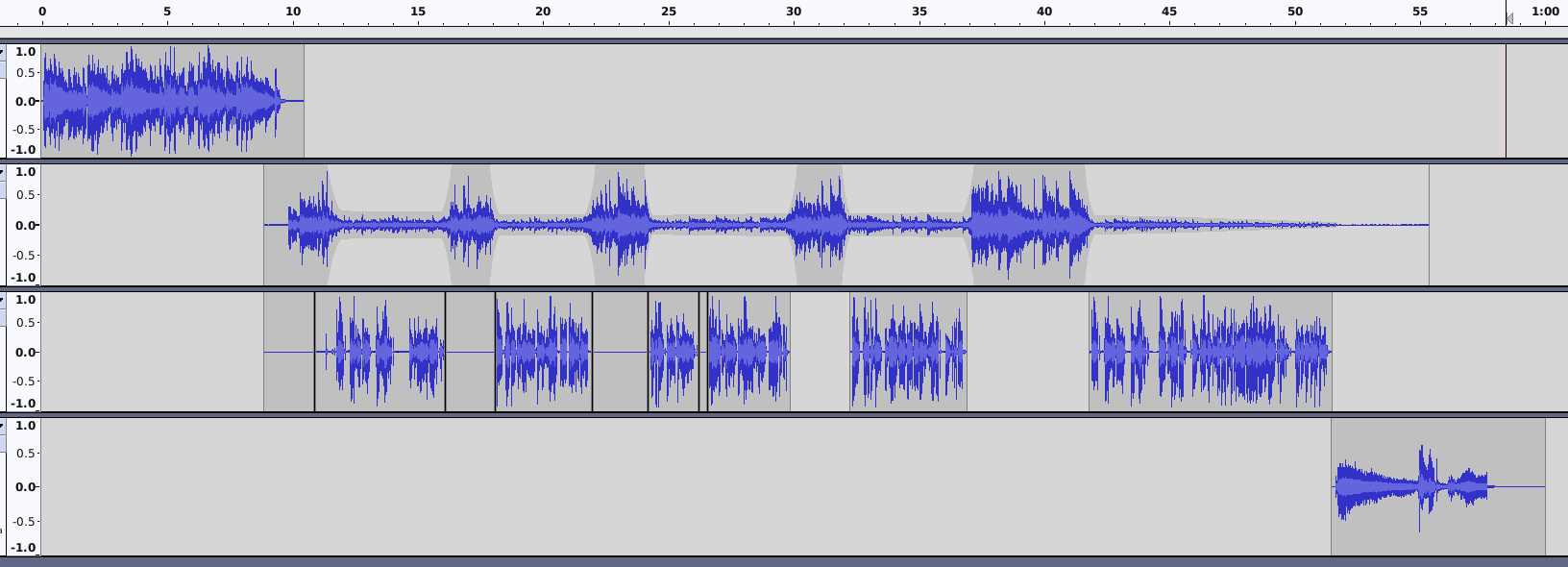Viewport: 1568px width, 567px height.
Task: Click the 1.0 scale value of first track
Action: (26, 52)
